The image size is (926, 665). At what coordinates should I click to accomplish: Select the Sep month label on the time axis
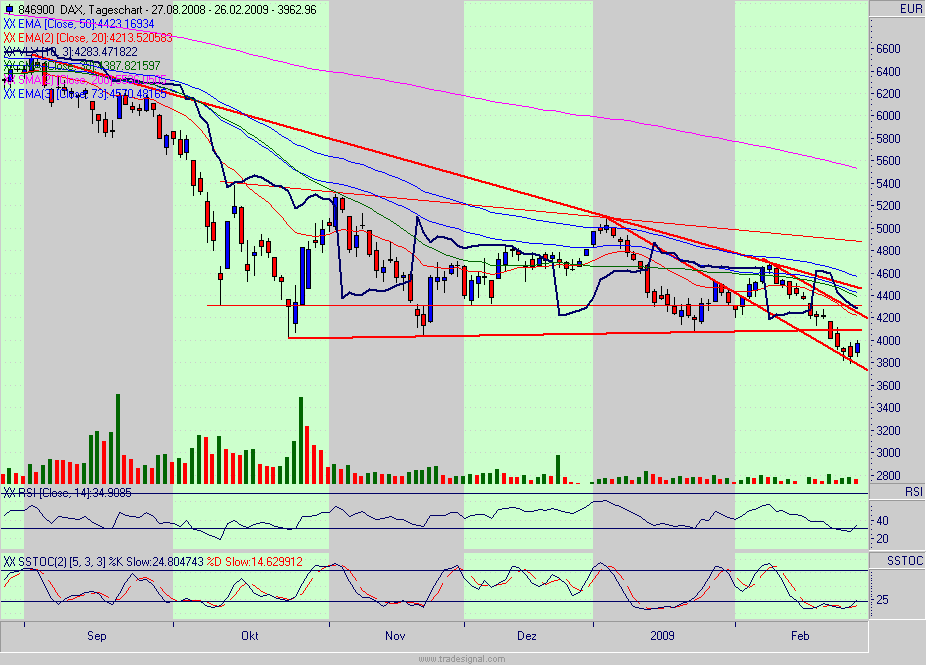click(x=95, y=635)
